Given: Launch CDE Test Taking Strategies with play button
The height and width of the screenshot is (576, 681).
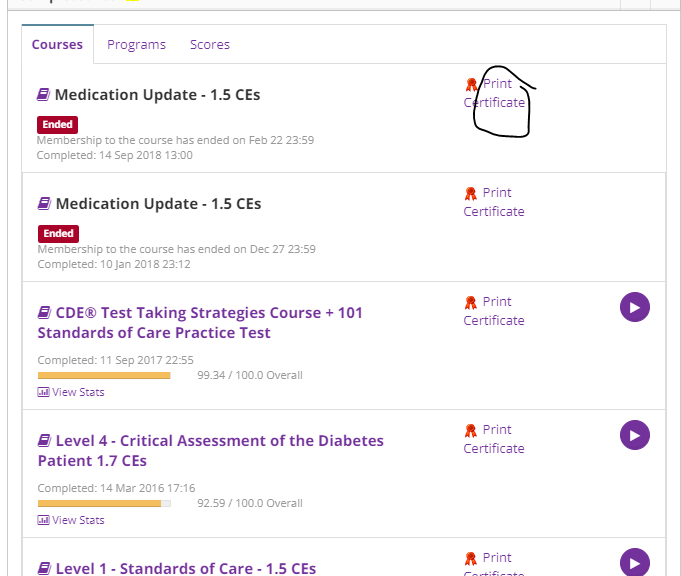Looking at the screenshot, I should click(x=635, y=307).
